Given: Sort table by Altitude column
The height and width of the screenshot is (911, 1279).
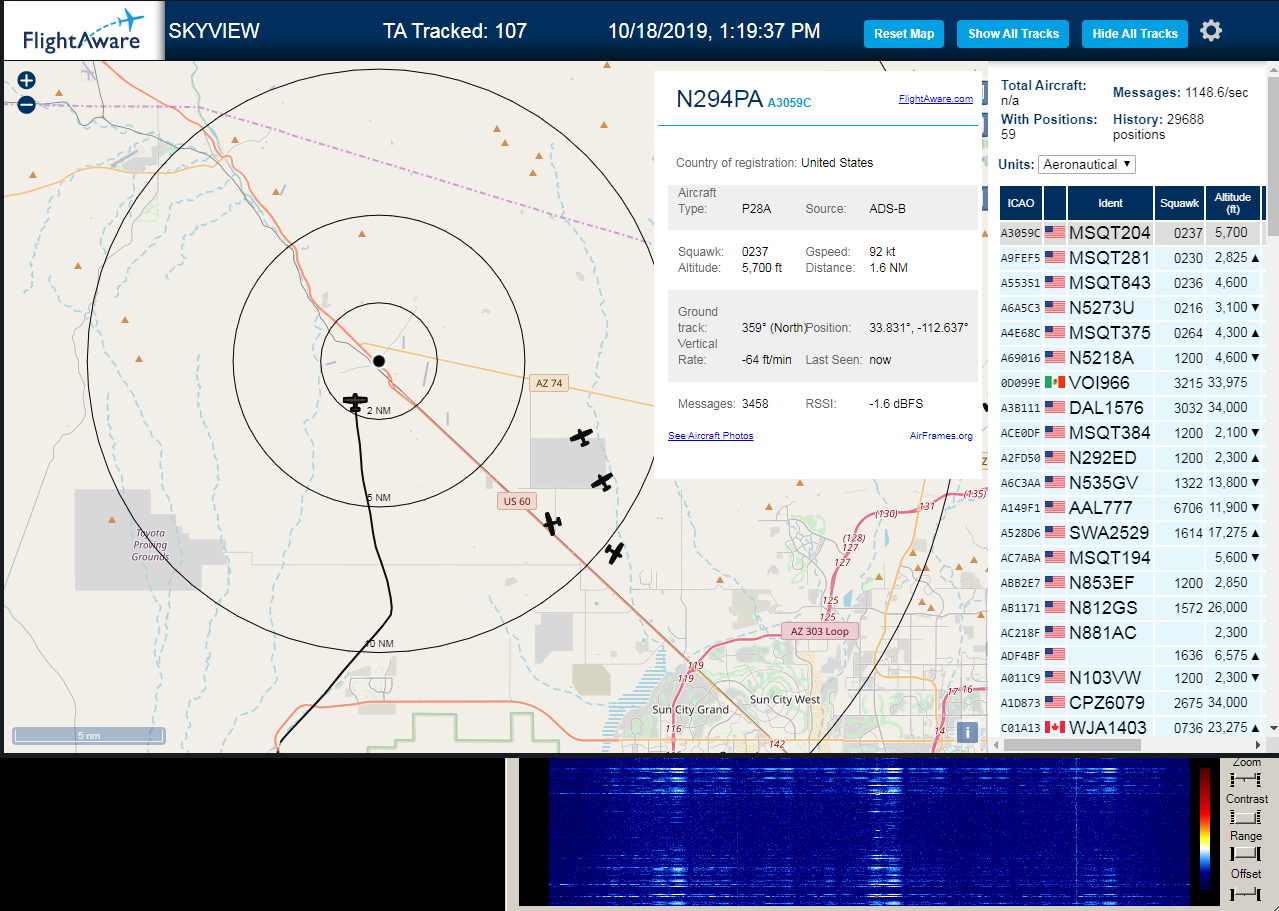Looking at the screenshot, I should (1234, 203).
